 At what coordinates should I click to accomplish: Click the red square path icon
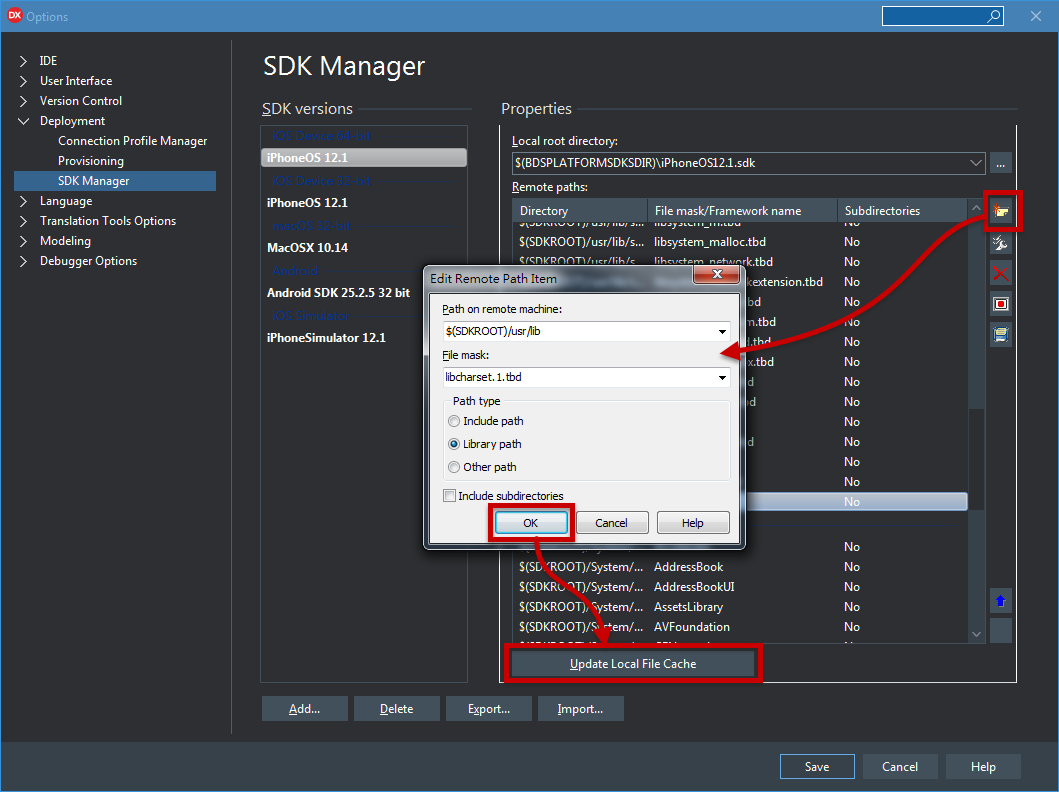[1001, 304]
